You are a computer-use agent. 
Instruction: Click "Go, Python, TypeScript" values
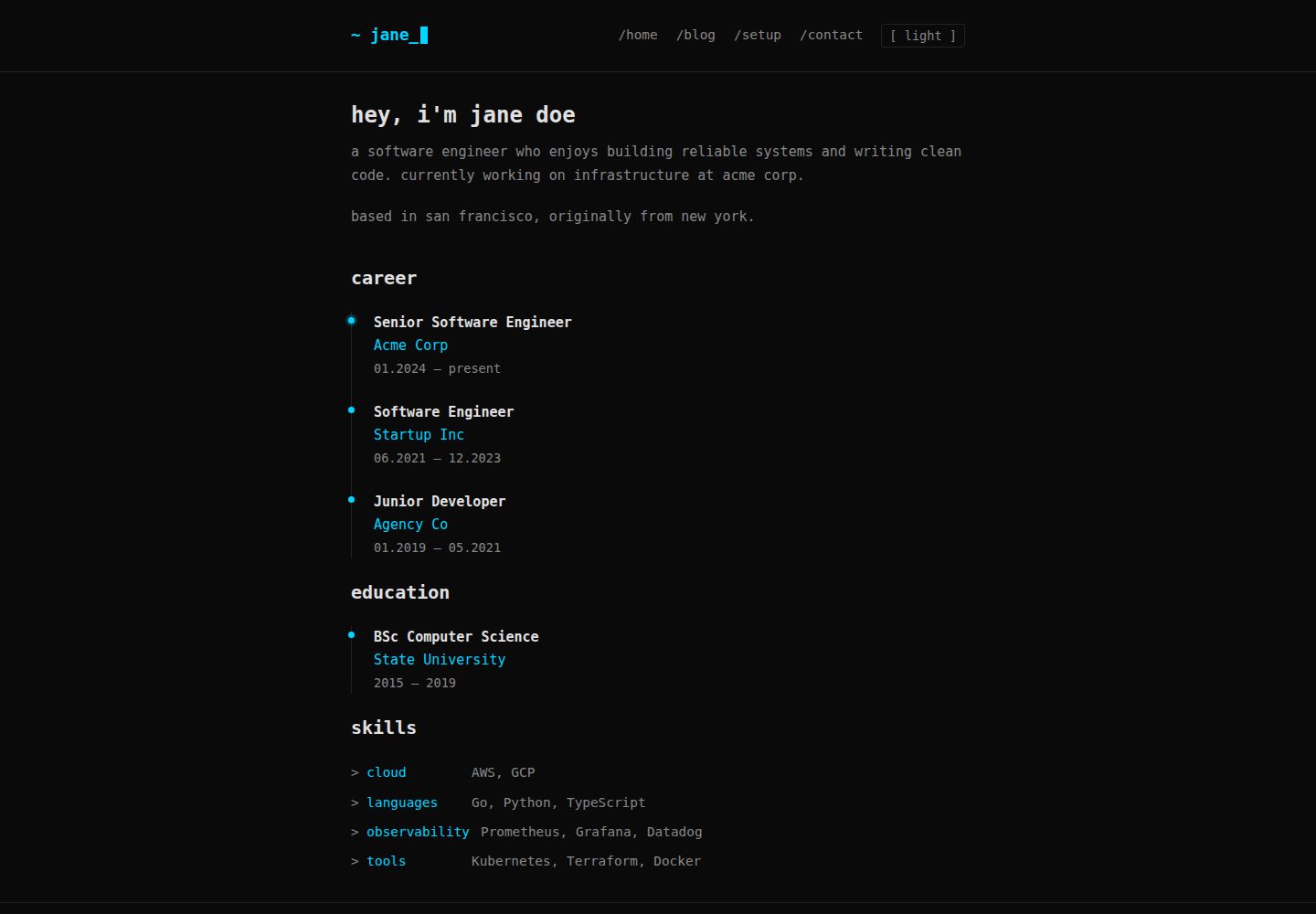(x=558, y=803)
